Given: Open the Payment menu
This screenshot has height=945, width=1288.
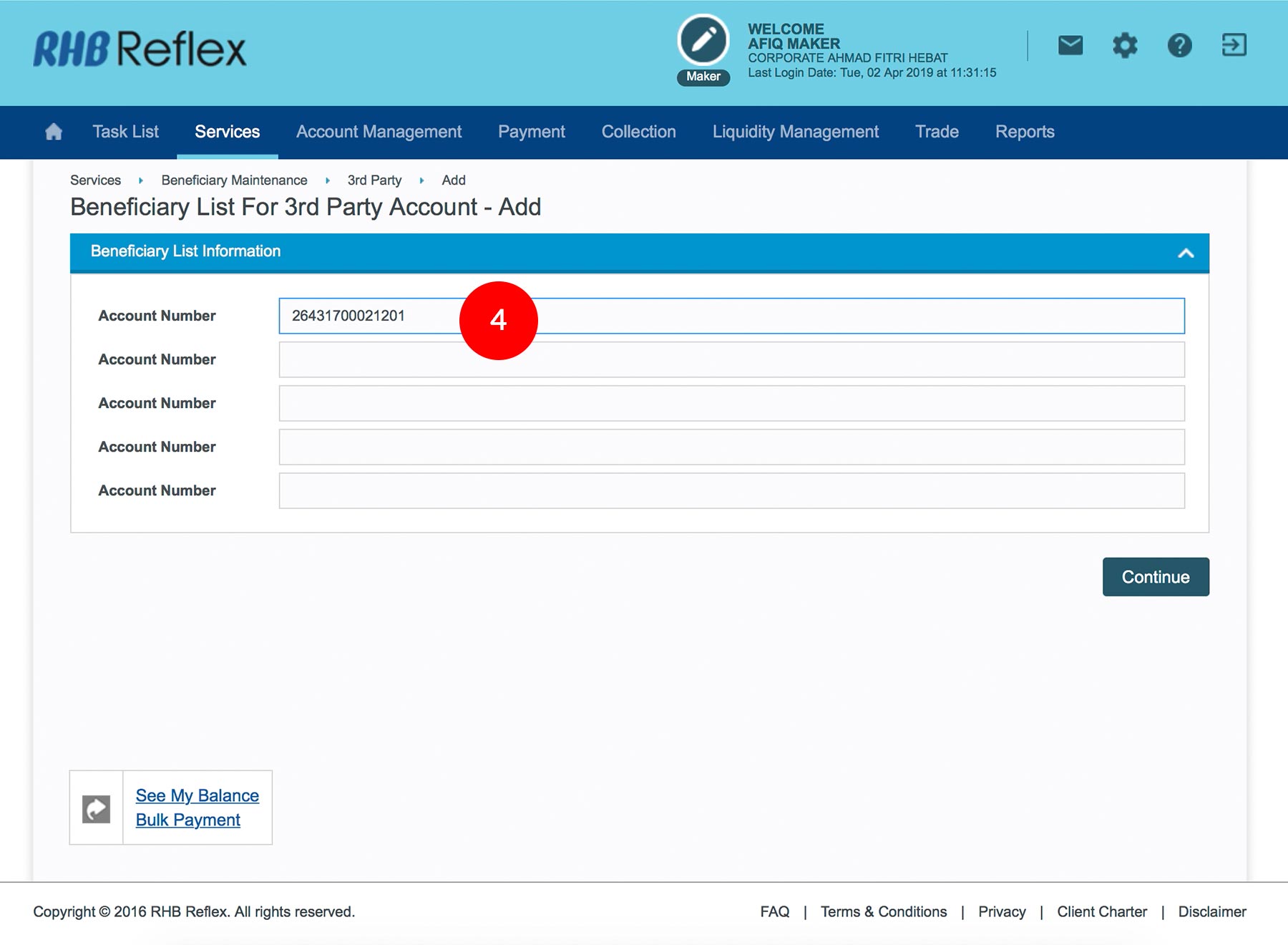Looking at the screenshot, I should [531, 132].
